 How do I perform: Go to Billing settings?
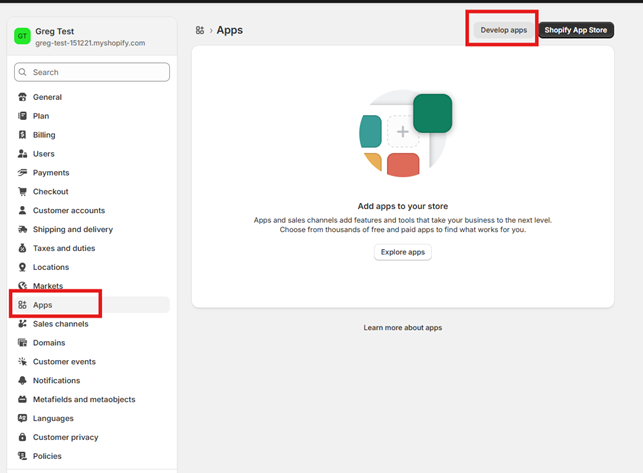point(92,135)
